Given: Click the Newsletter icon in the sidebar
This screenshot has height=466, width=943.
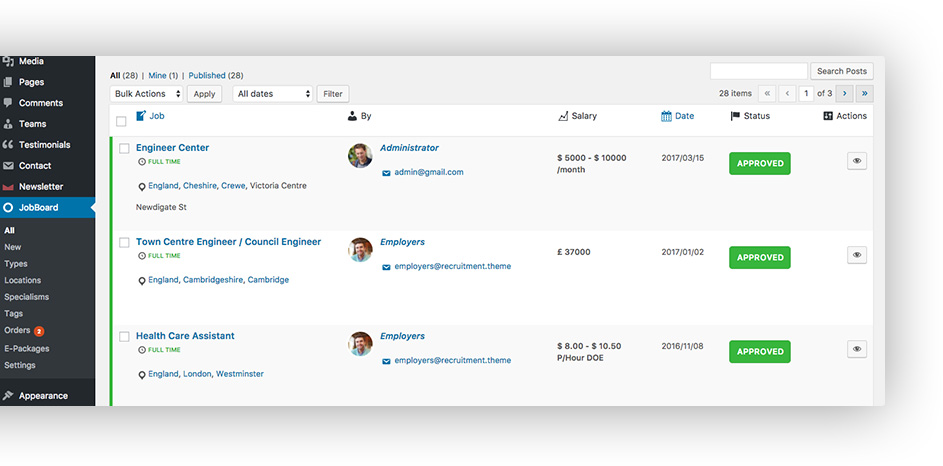Looking at the screenshot, I should [x=9, y=187].
